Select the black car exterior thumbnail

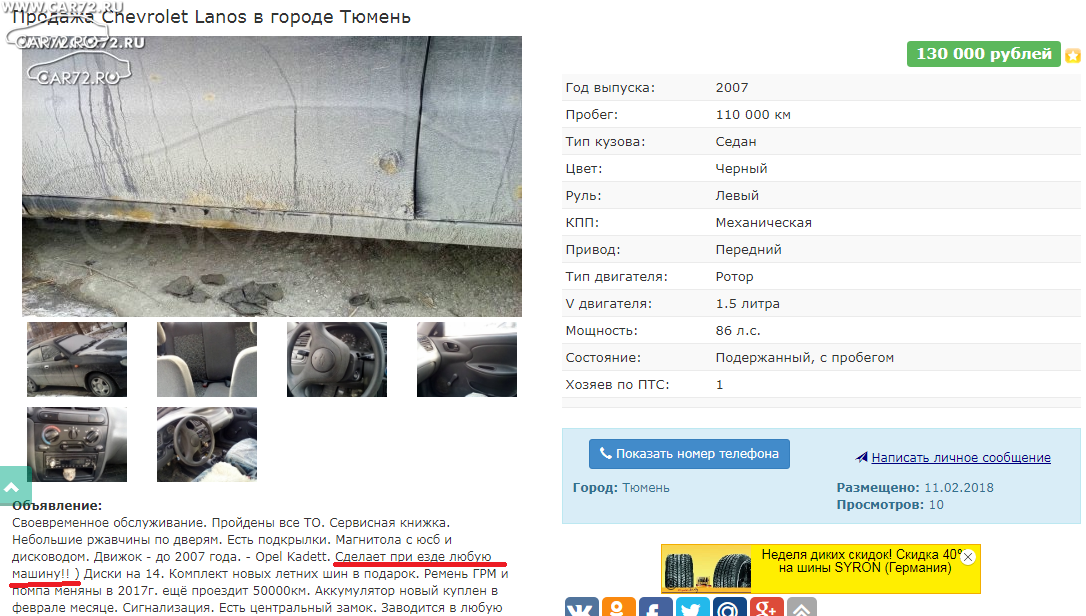click(x=77, y=360)
